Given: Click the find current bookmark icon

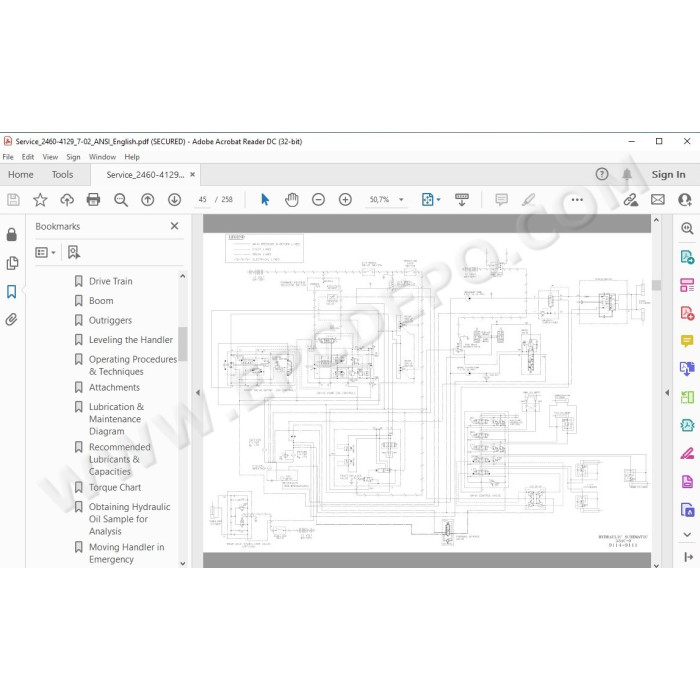Looking at the screenshot, I should pyautogui.click(x=74, y=252).
